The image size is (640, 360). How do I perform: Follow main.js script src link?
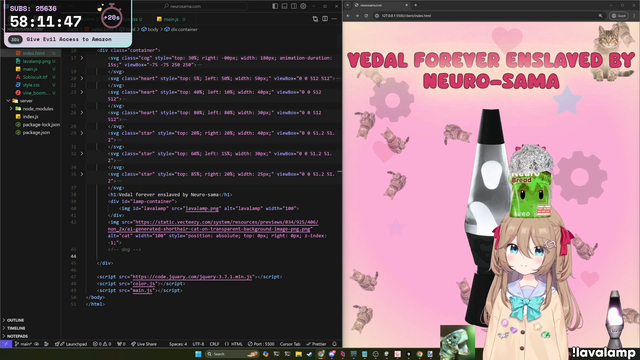[142, 291]
